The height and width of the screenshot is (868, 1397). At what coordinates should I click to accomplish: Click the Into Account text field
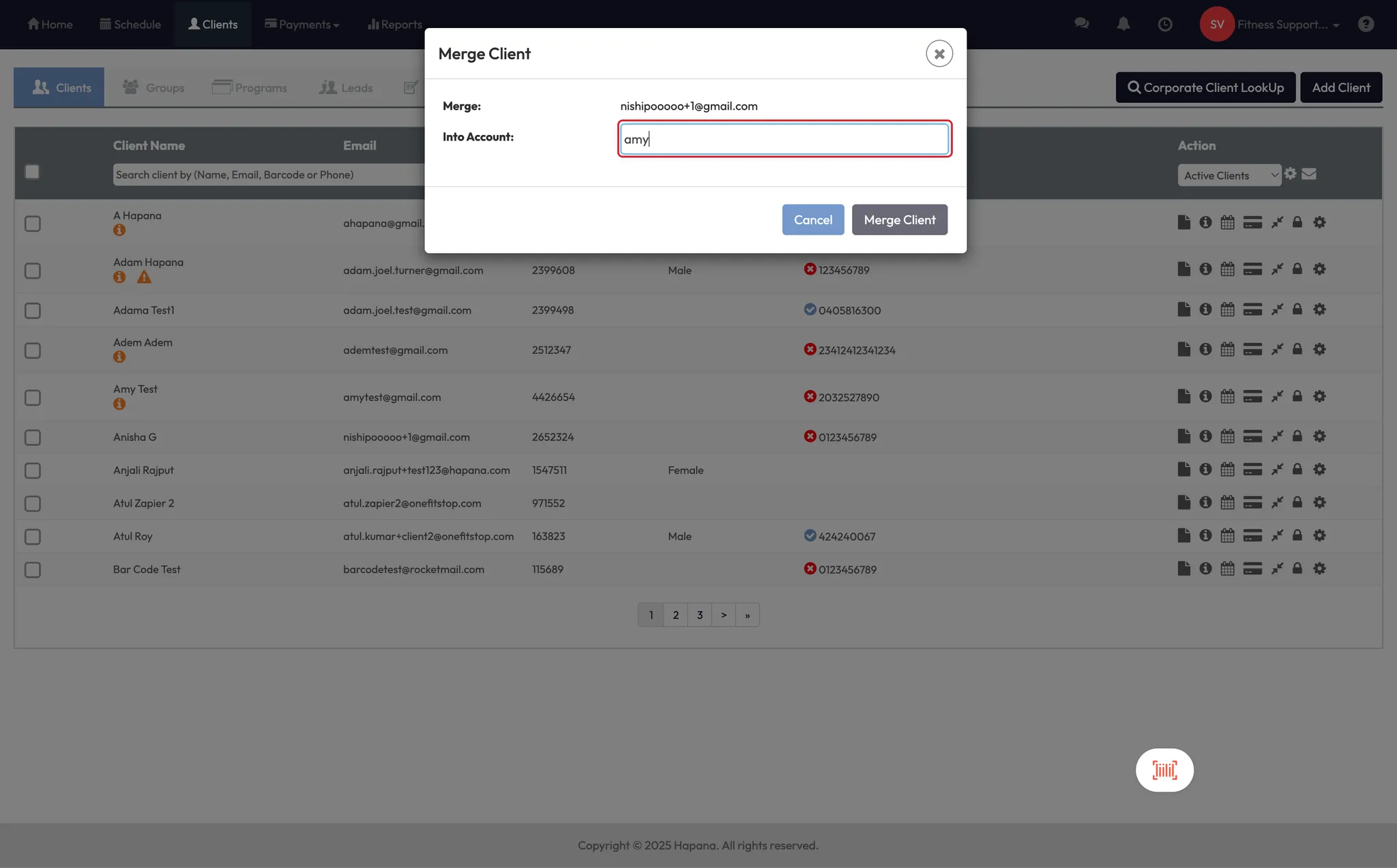coord(784,139)
